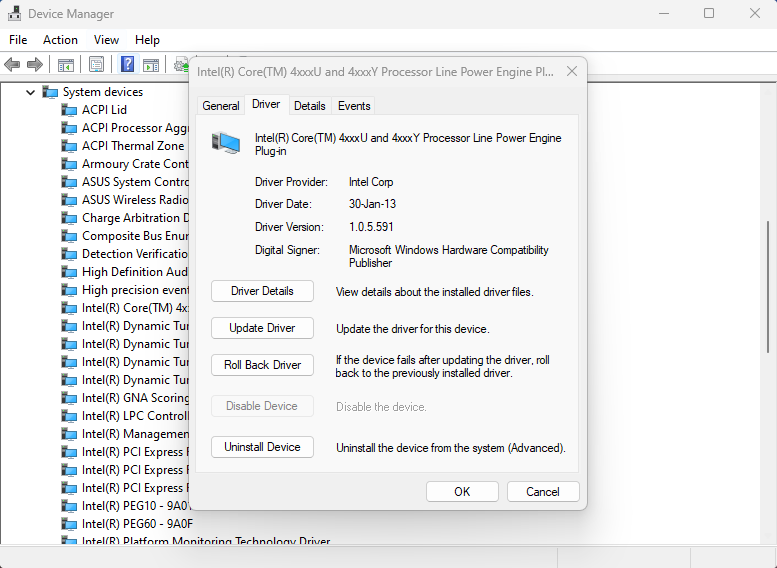Click the High Definition Audio device icon
The image size is (777, 568).
click(x=69, y=272)
